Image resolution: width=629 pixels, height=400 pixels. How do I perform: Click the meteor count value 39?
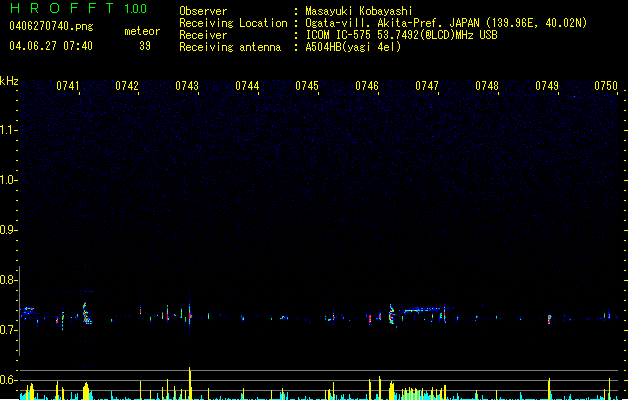tap(145, 46)
